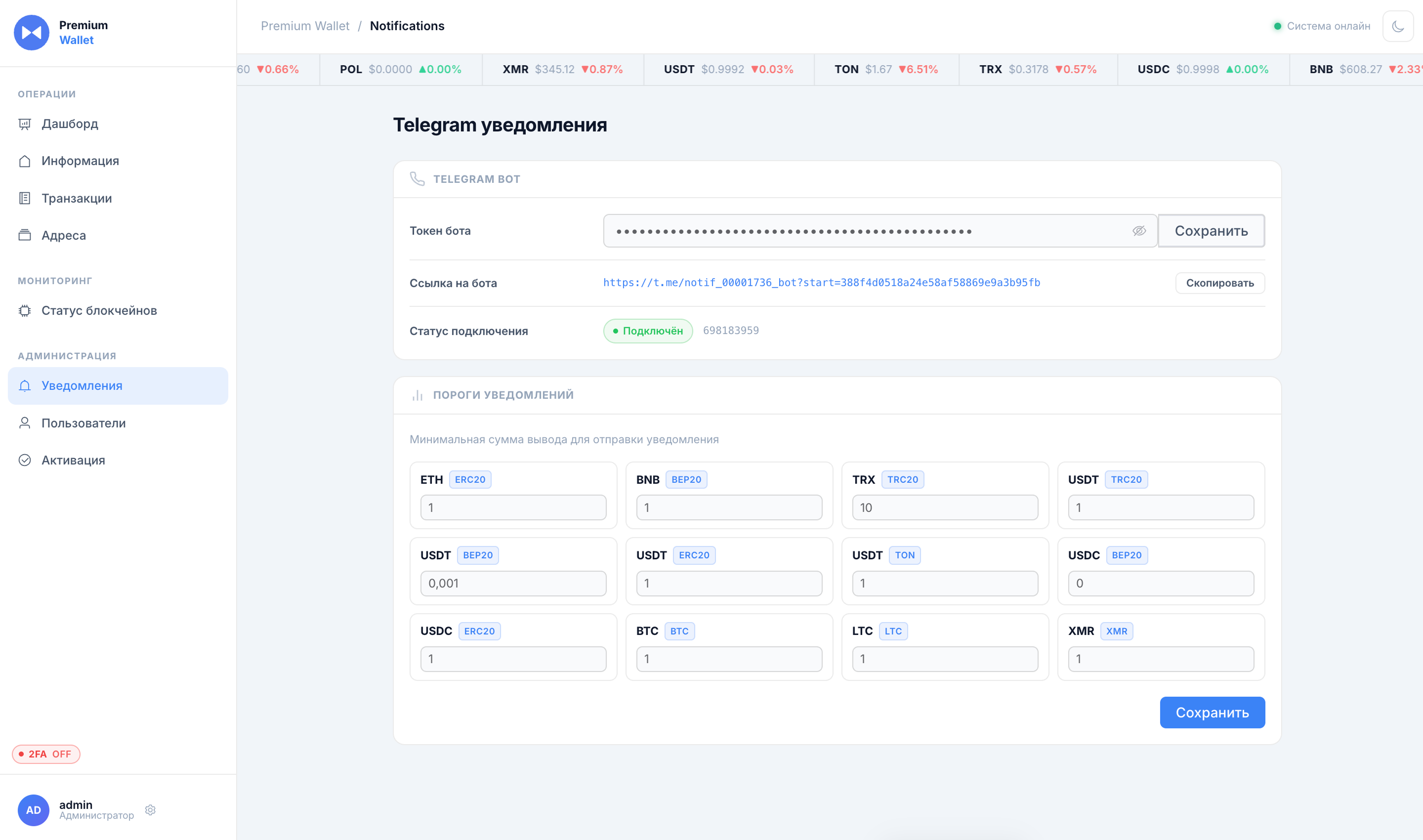The height and width of the screenshot is (840, 1423).
Task: Click the document icon beside Транзакции
Action: pos(24,198)
